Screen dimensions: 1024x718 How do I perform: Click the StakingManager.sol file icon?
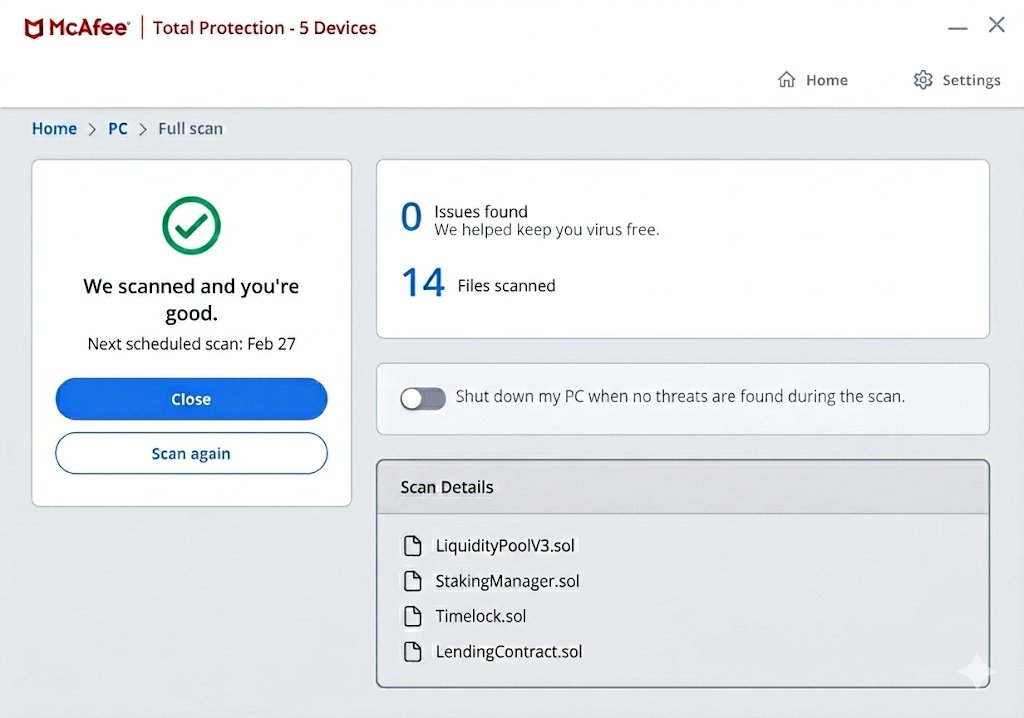click(413, 581)
